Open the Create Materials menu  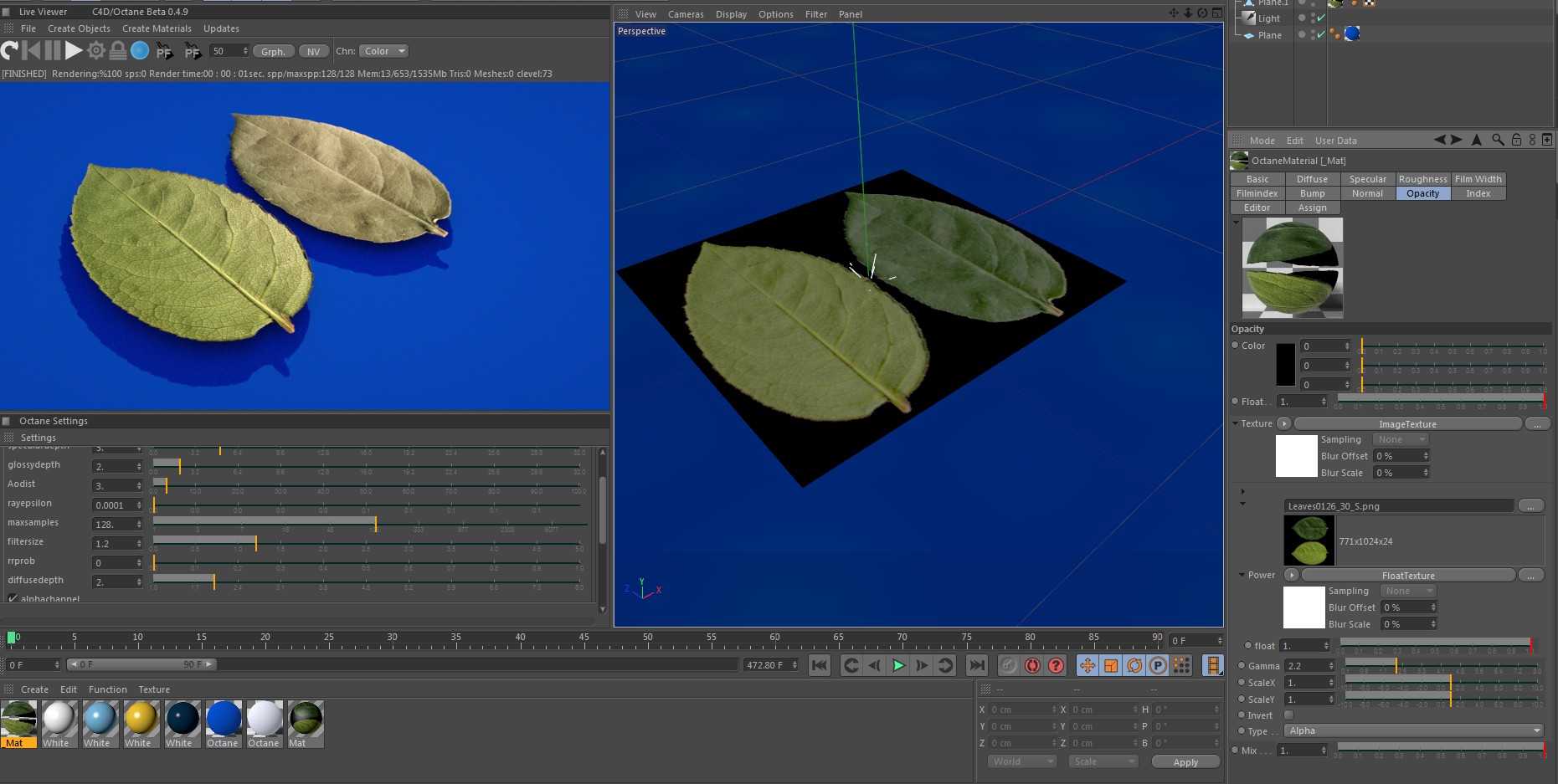click(x=157, y=28)
